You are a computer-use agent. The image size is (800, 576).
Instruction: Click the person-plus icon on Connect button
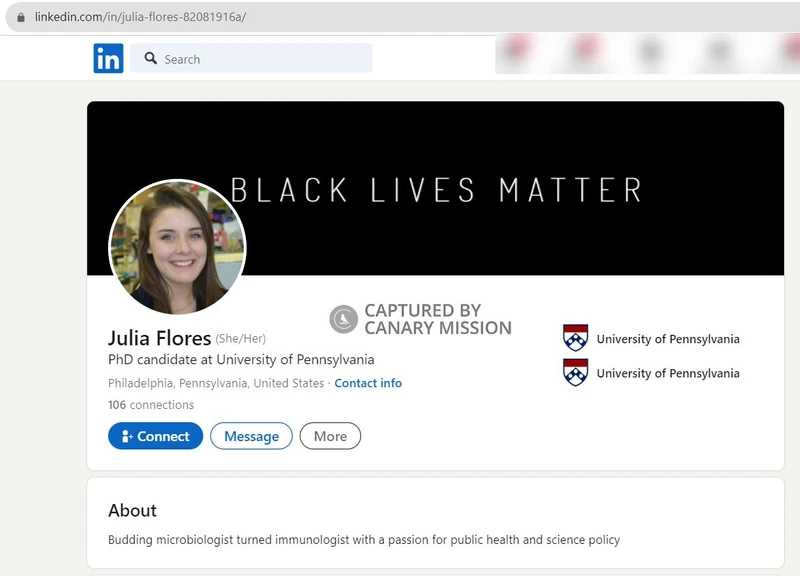(124, 436)
